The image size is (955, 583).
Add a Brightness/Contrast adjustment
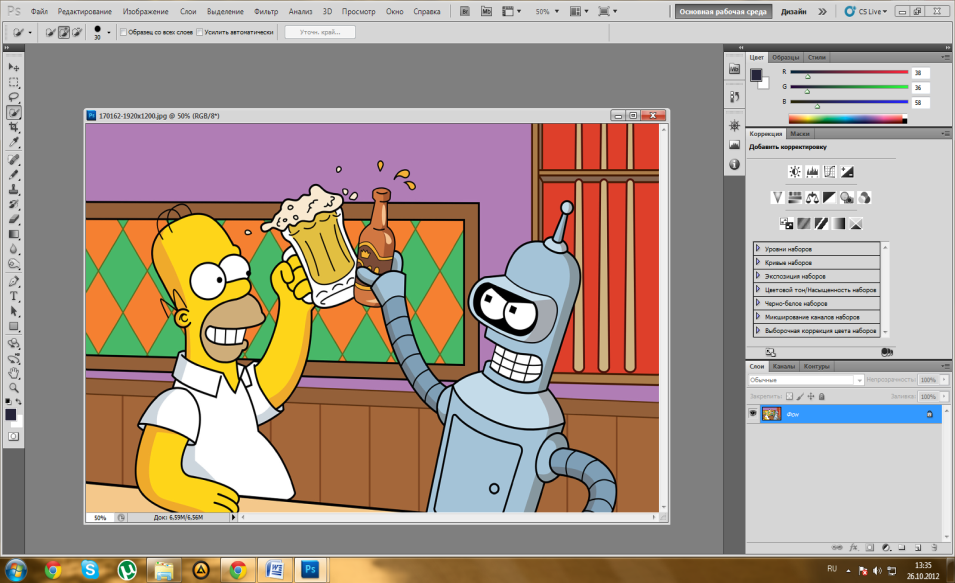coord(795,172)
